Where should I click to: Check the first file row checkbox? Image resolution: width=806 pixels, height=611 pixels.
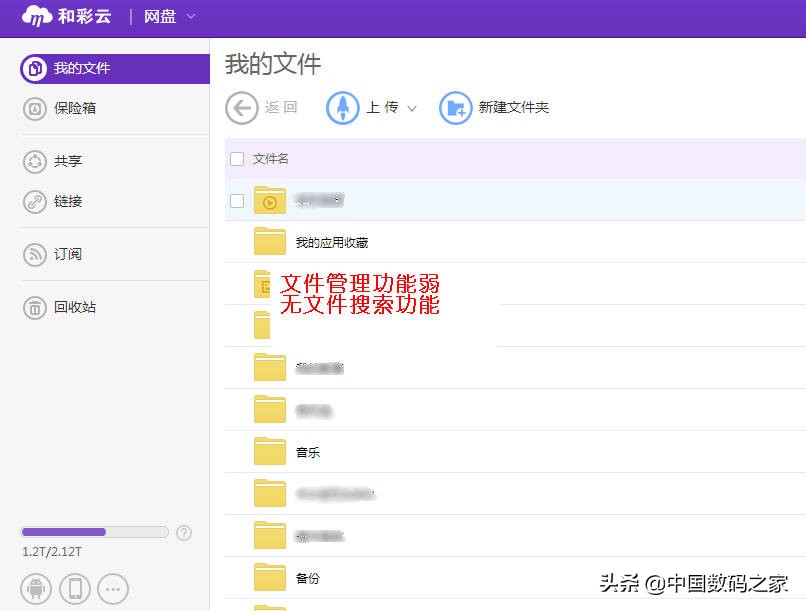pyautogui.click(x=236, y=200)
